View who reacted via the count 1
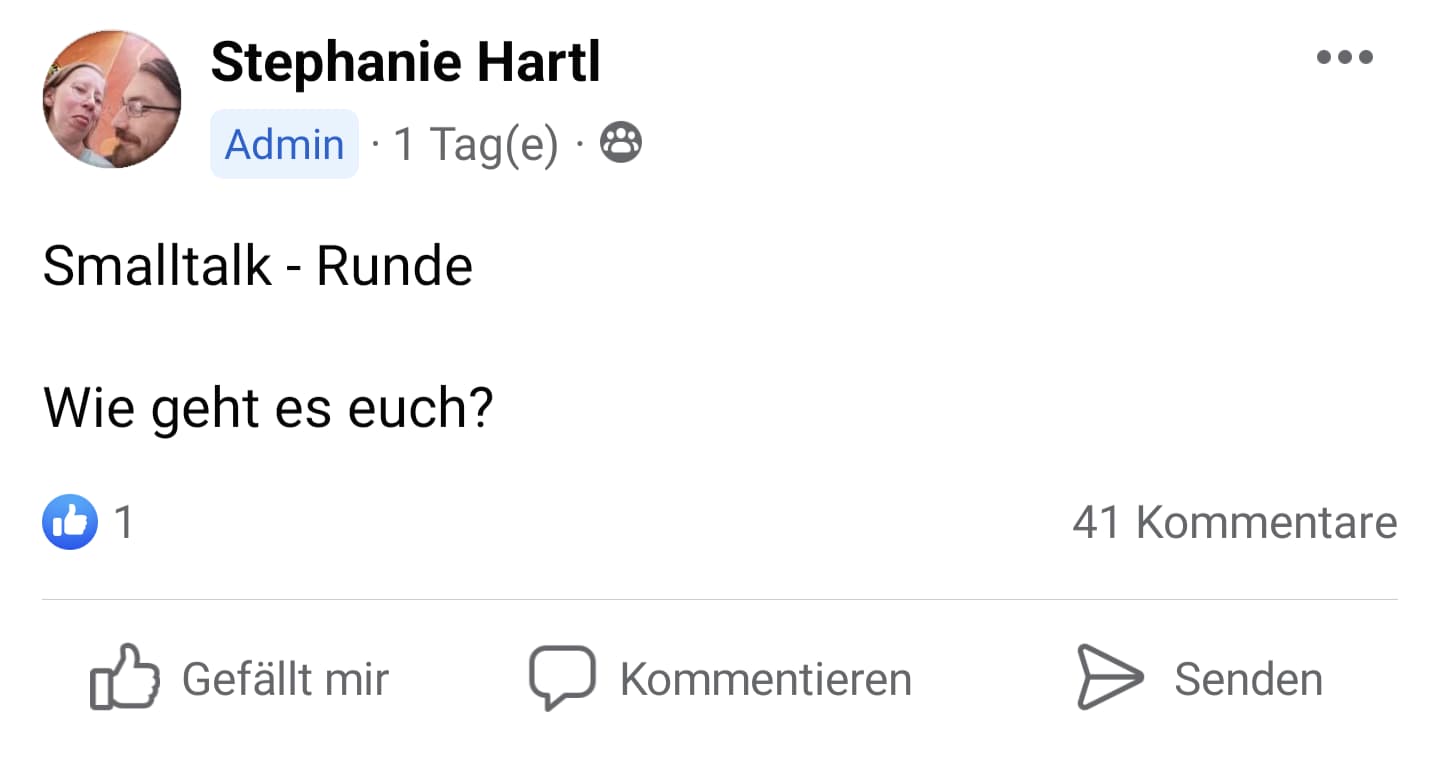Viewport: 1440px width, 772px height. pos(124,523)
